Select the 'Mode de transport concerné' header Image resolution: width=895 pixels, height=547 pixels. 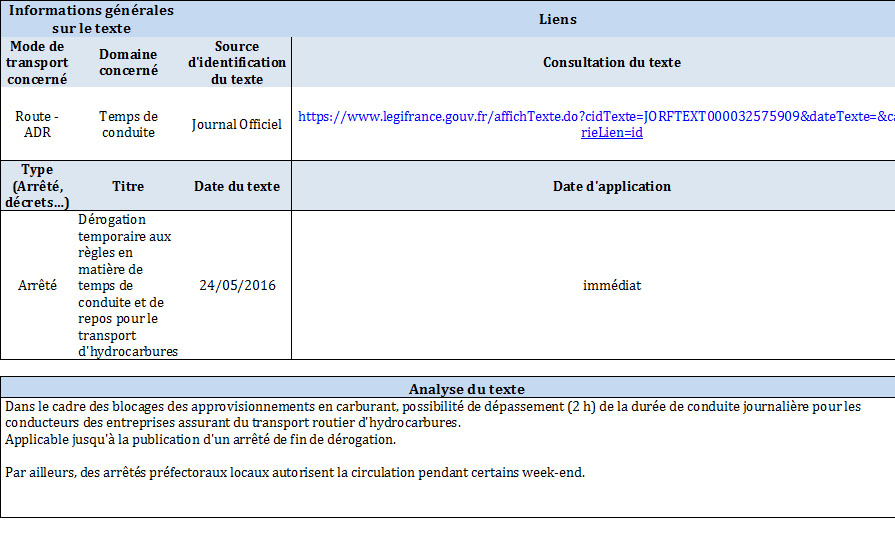(x=36, y=62)
